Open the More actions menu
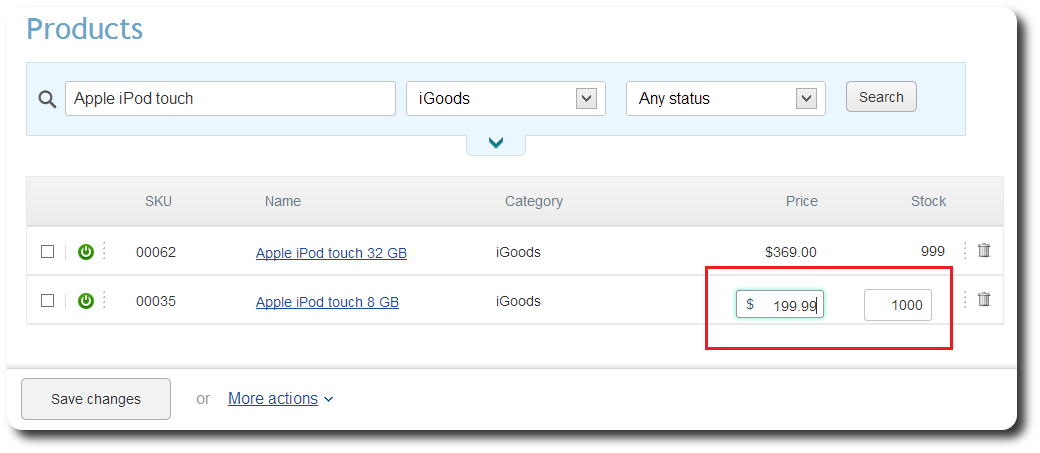The image size is (1040, 453). (281, 399)
